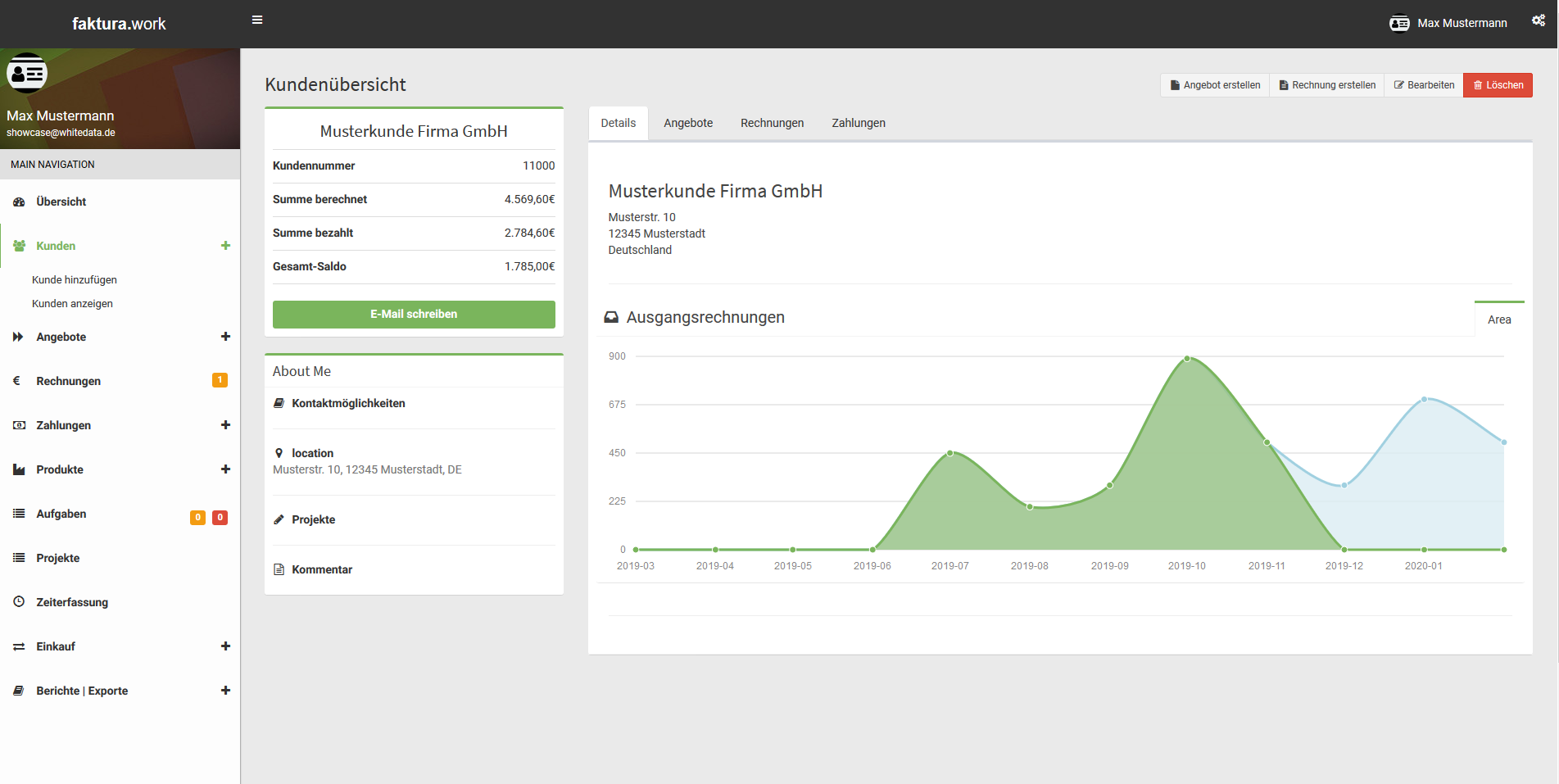The width and height of the screenshot is (1559, 784).
Task: Click the ID card icon beside Max Mustermann
Action: pos(1399,23)
